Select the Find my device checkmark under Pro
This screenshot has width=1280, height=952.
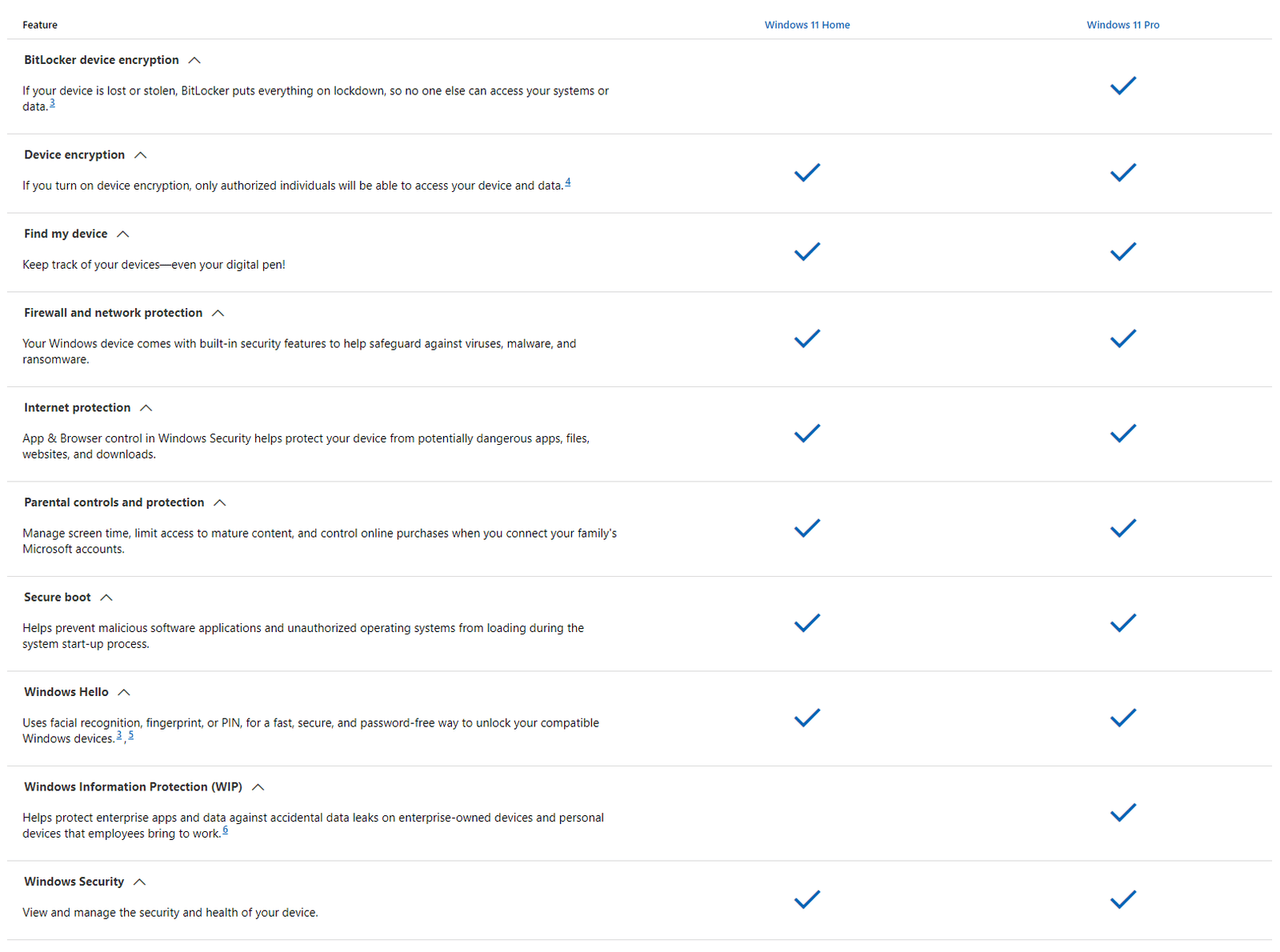[1123, 251]
